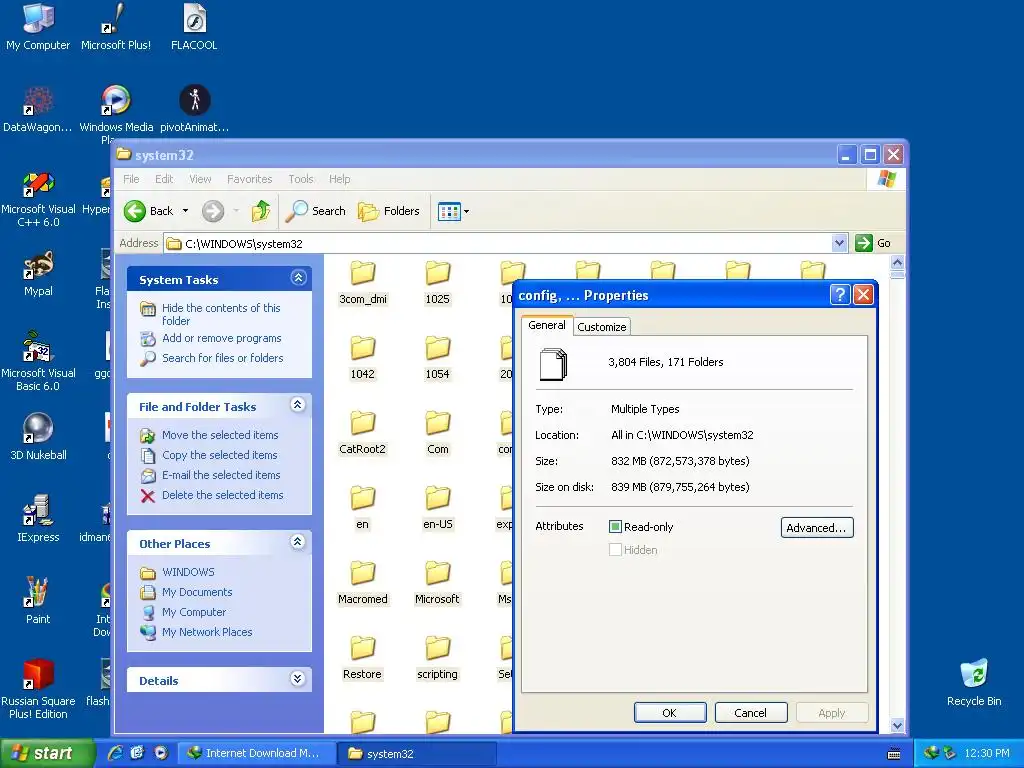Select the 3com_dmi folder
The height and width of the screenshot is (768, 1024).
coord(362,282)
